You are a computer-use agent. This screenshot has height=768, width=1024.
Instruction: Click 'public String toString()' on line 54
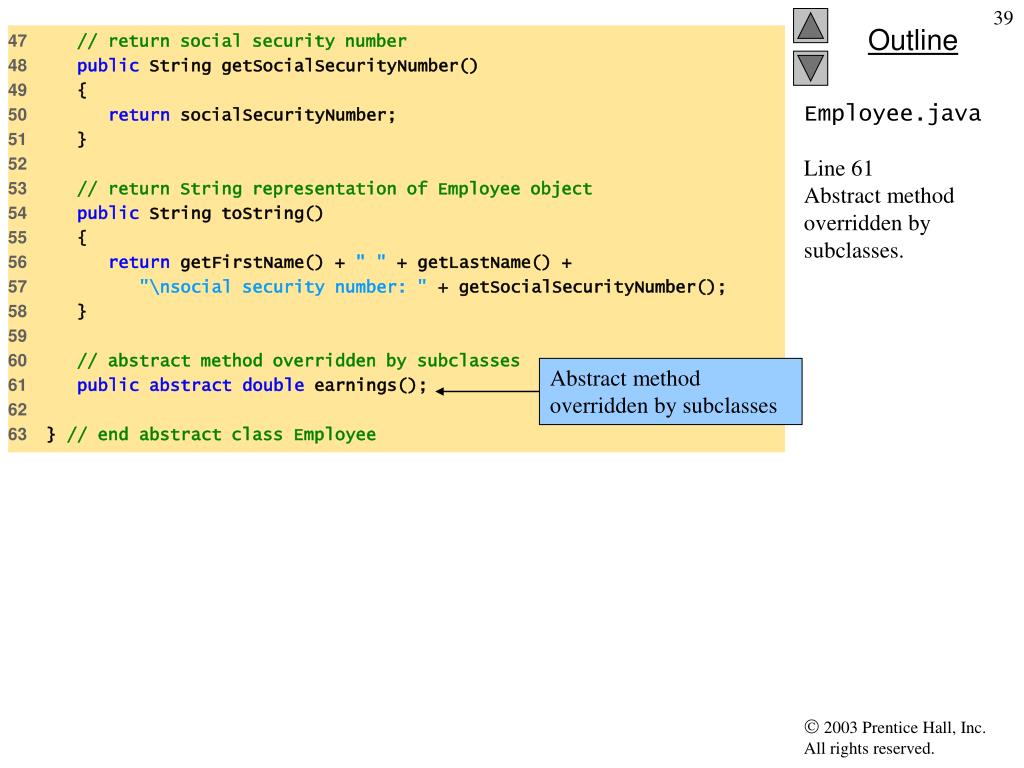(200, 214)
